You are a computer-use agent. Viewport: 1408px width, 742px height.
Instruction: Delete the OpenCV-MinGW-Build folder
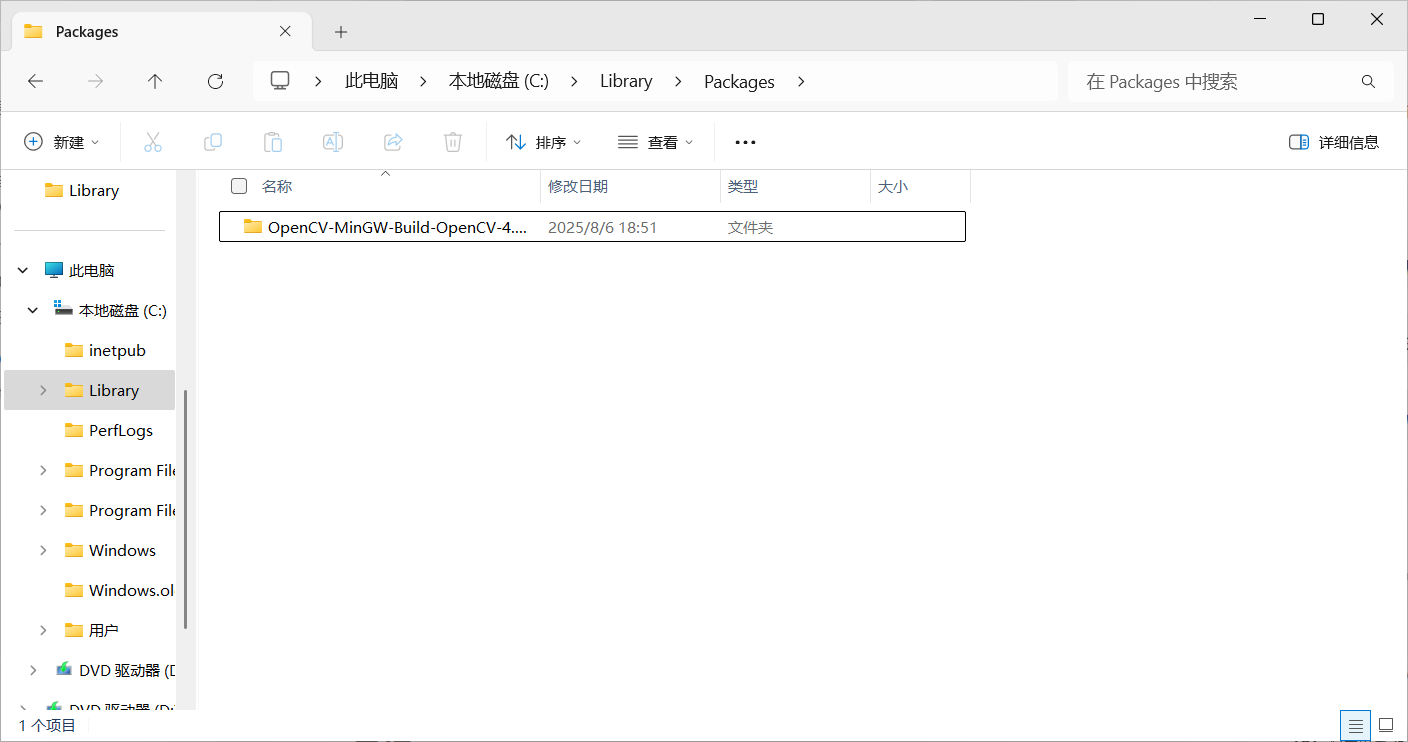point(452,141)
